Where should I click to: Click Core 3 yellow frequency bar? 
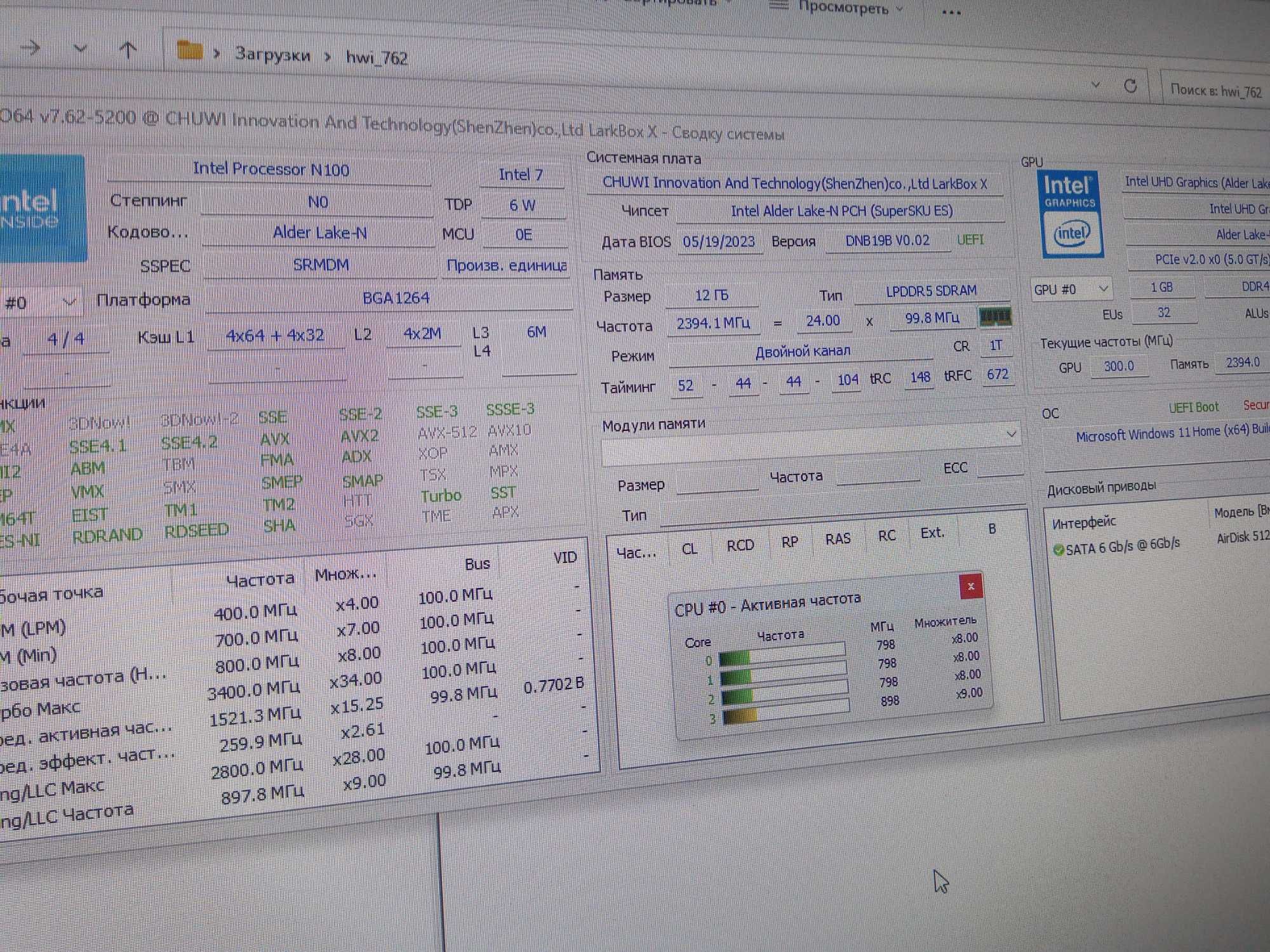pos(786,713)
